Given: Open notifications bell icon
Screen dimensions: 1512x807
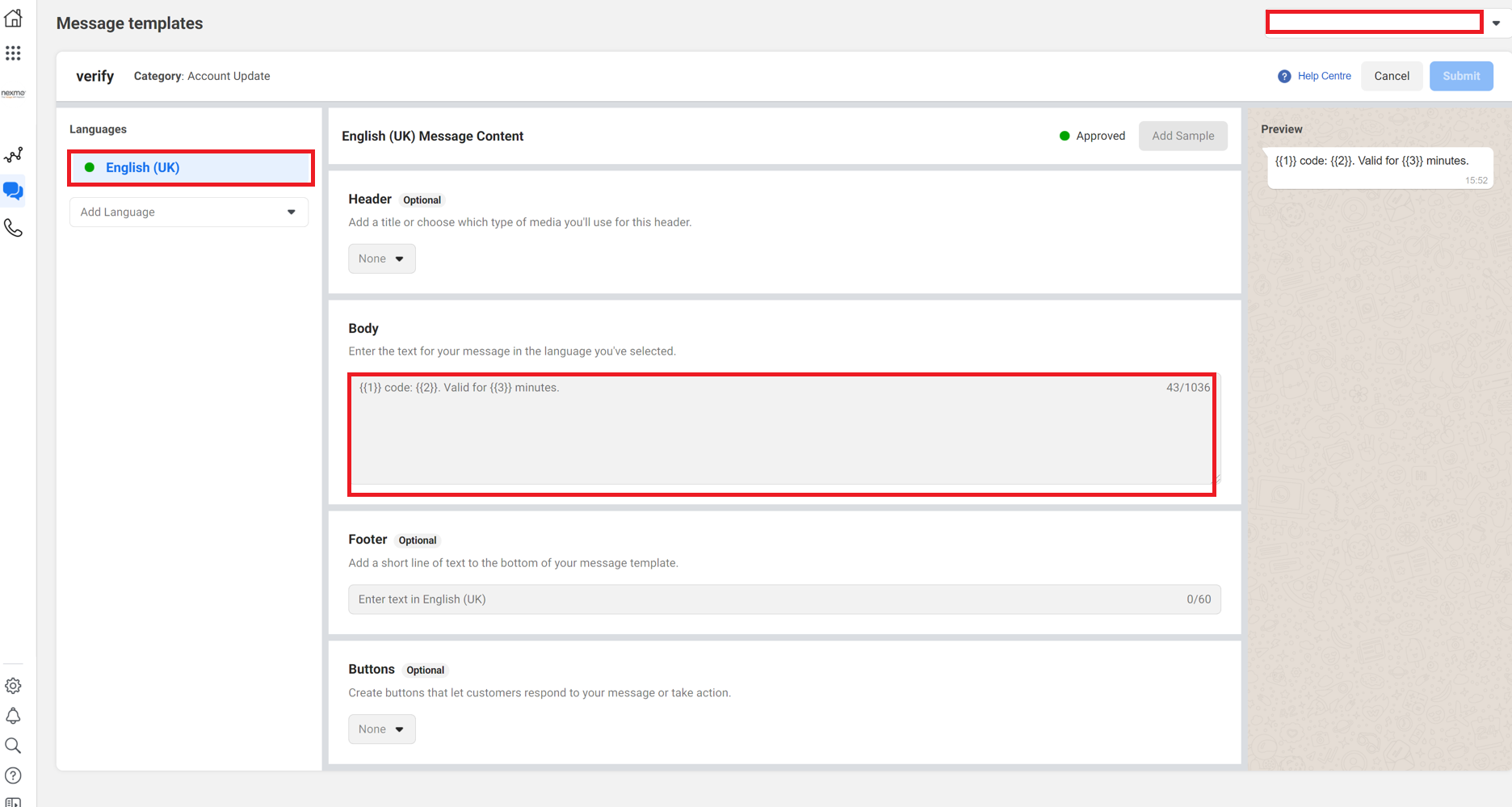Looking at the screenshot, I should (14, 716).
